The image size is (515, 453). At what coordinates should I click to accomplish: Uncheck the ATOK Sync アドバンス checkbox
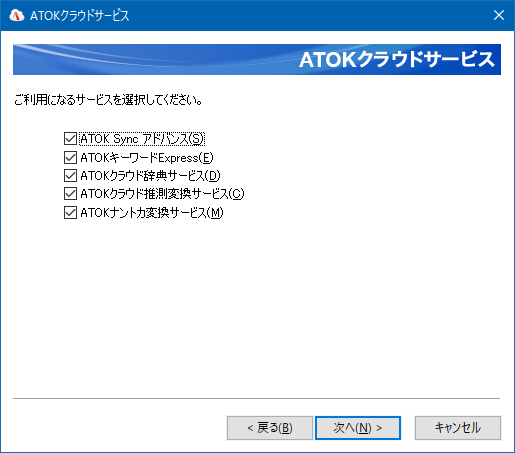tap(70, 139)
